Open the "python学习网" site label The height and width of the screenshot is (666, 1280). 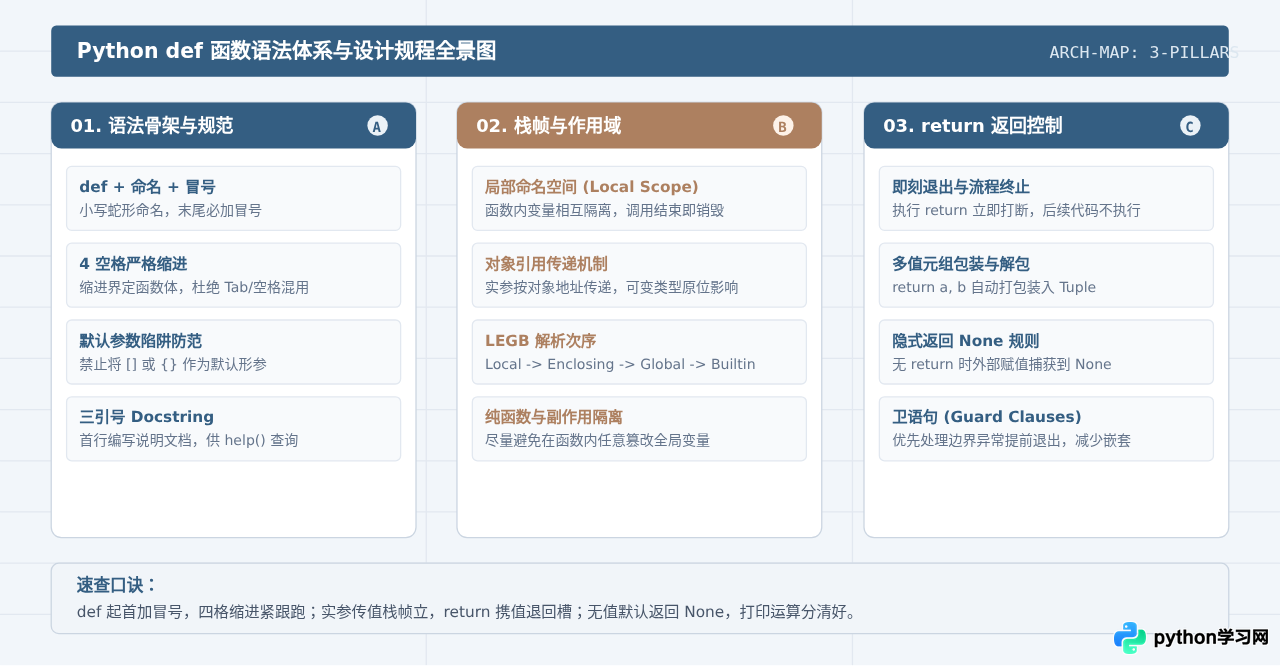(x=1211, y=638)
